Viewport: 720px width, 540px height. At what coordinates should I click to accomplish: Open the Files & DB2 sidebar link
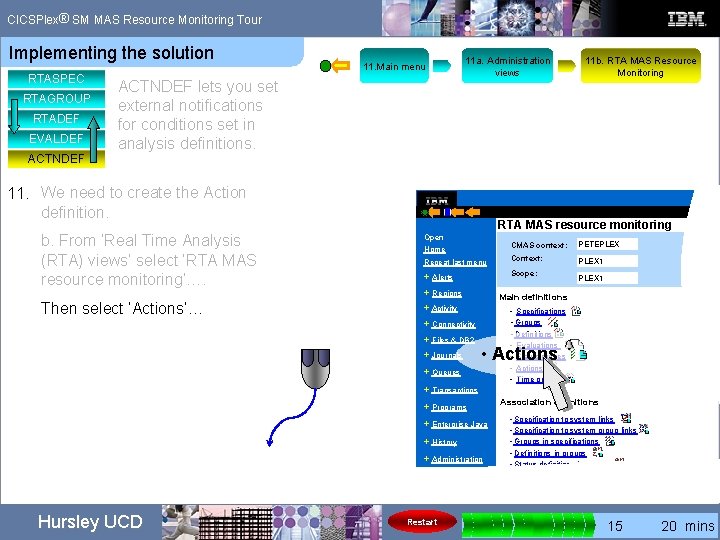453,340
